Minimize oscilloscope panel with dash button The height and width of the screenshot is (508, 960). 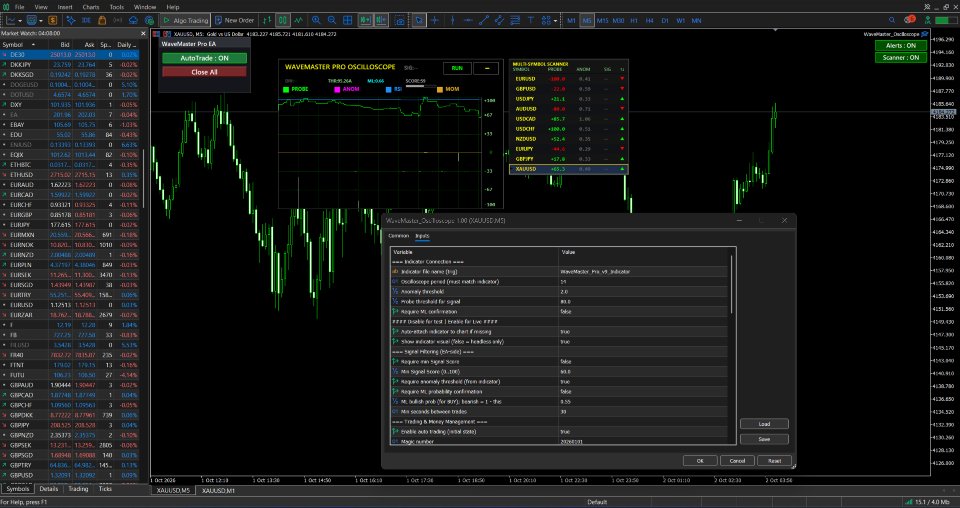pos(487,68)
